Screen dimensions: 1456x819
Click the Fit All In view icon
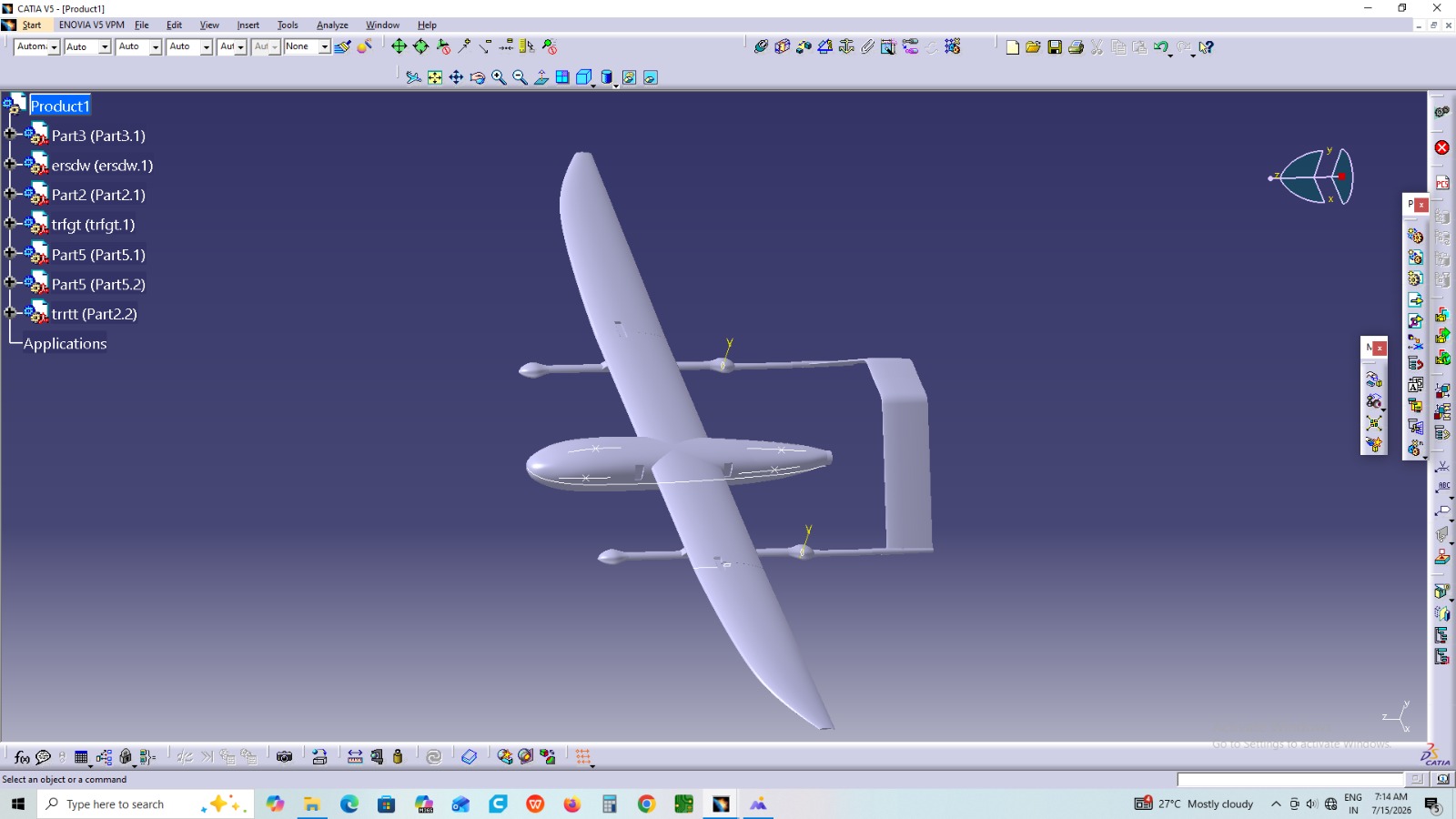pos(435,78)
